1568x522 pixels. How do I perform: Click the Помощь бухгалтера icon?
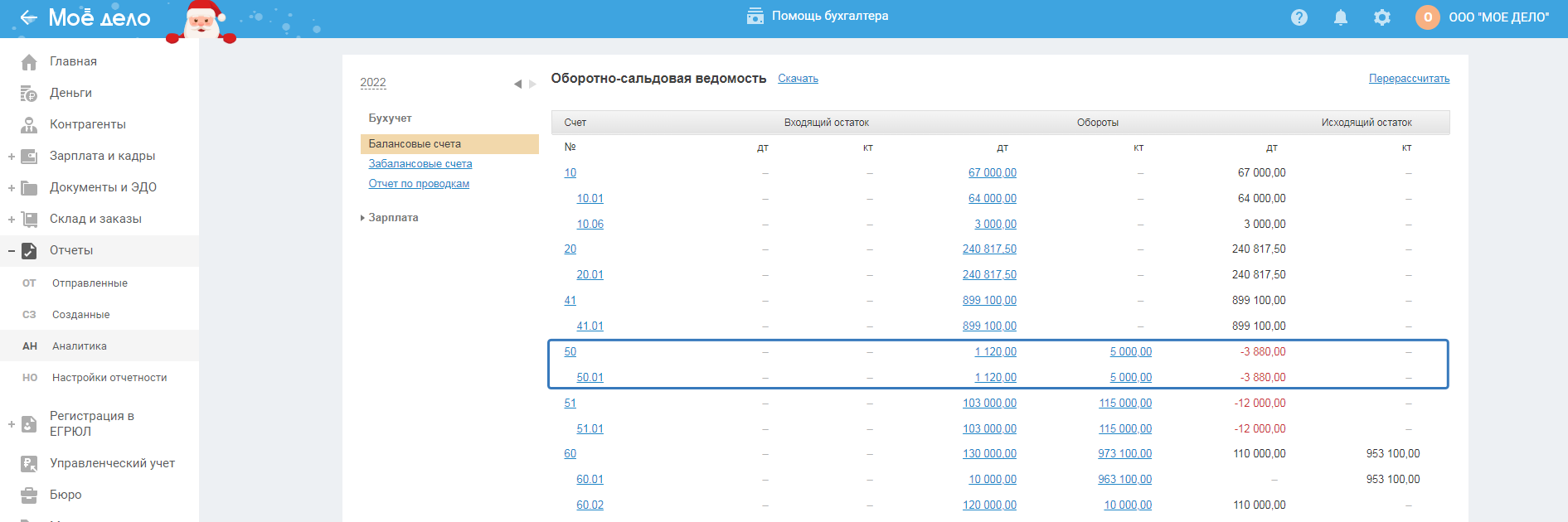[x=755, y=16]
